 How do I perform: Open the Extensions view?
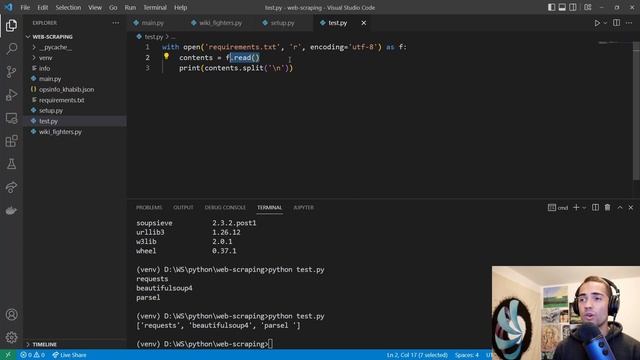(x=11, y=141)
